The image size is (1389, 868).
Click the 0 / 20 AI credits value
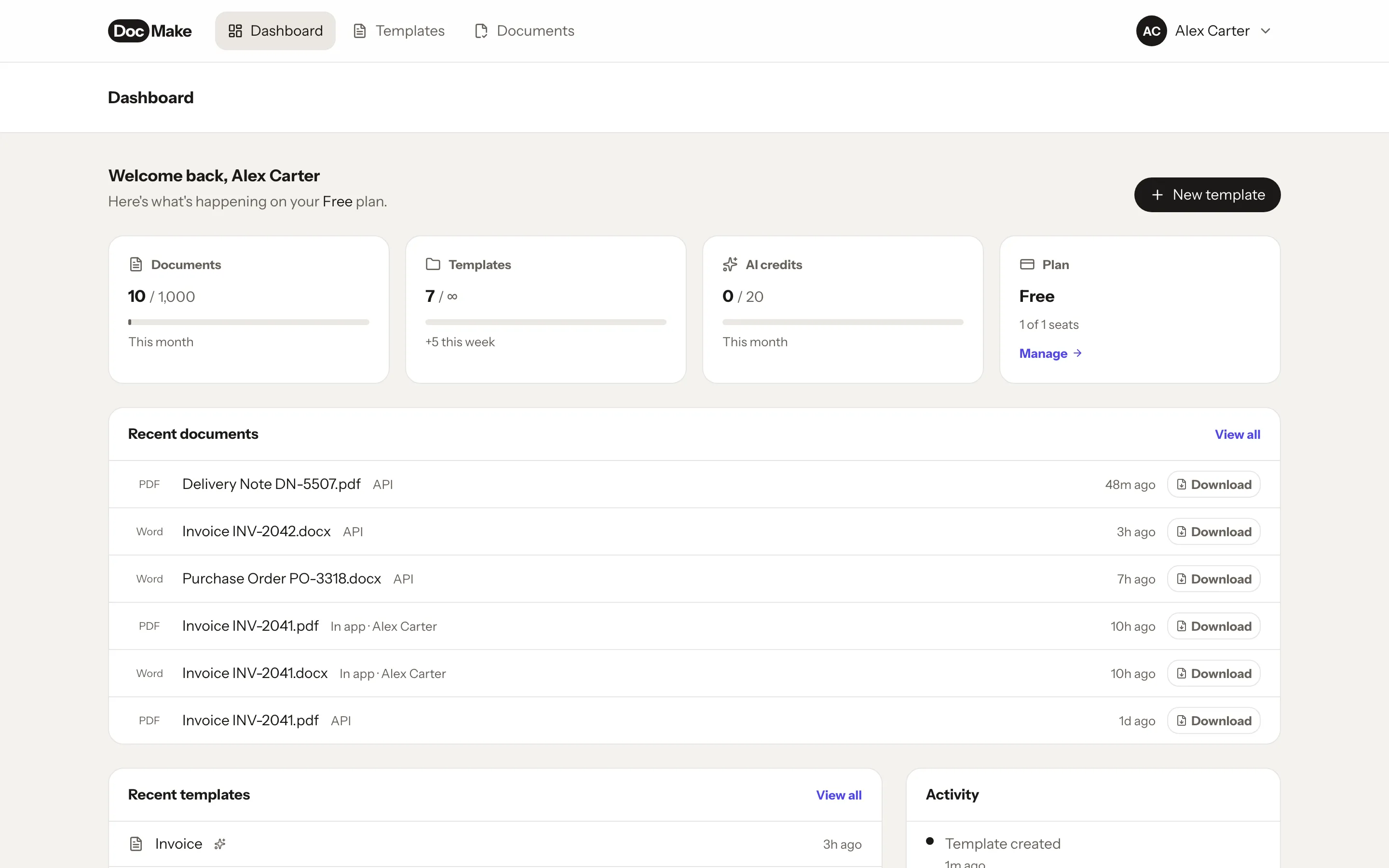[743, 296]
